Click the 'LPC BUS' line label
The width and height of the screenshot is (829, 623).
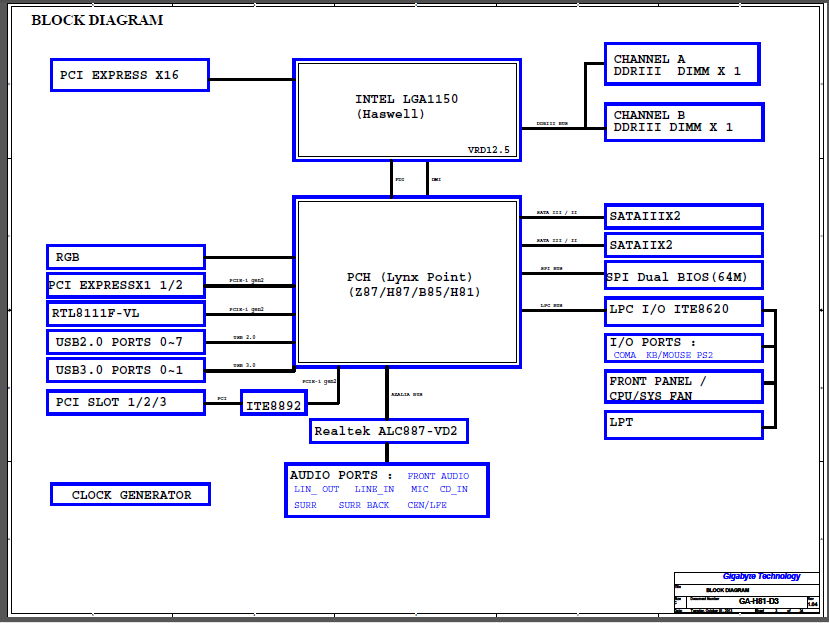[x=551, y=306]
